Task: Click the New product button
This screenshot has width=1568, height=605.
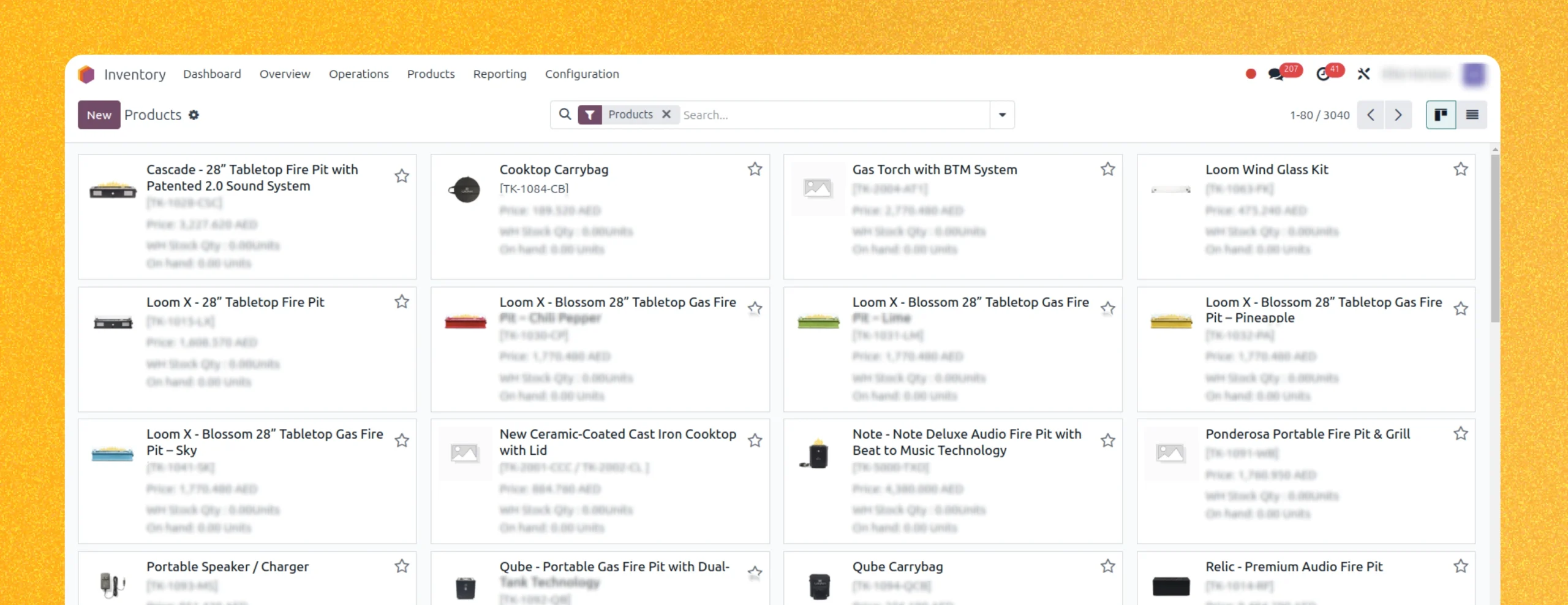Action: 99,115
